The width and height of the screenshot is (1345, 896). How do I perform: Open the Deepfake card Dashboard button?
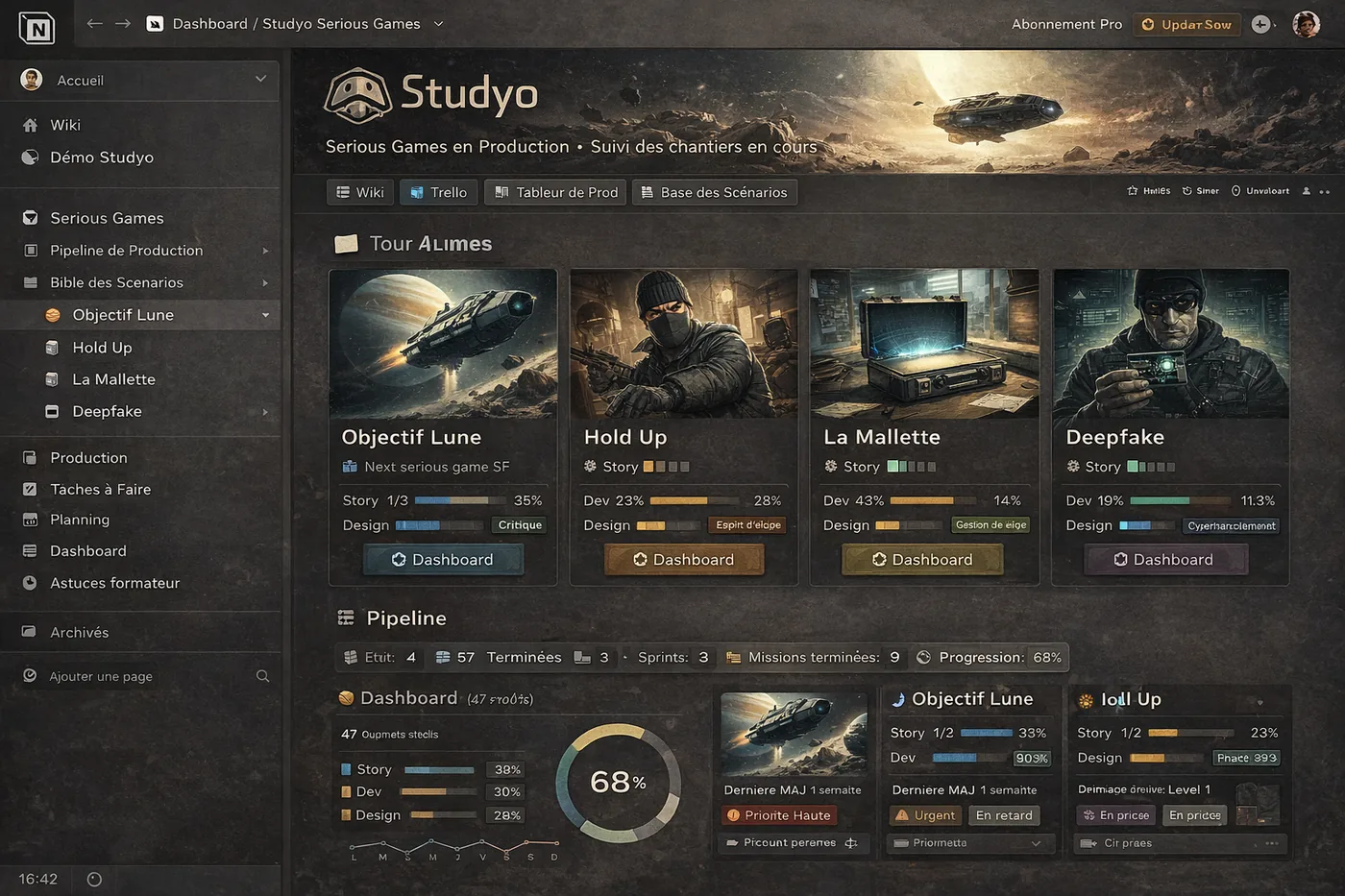(1164, 559)
